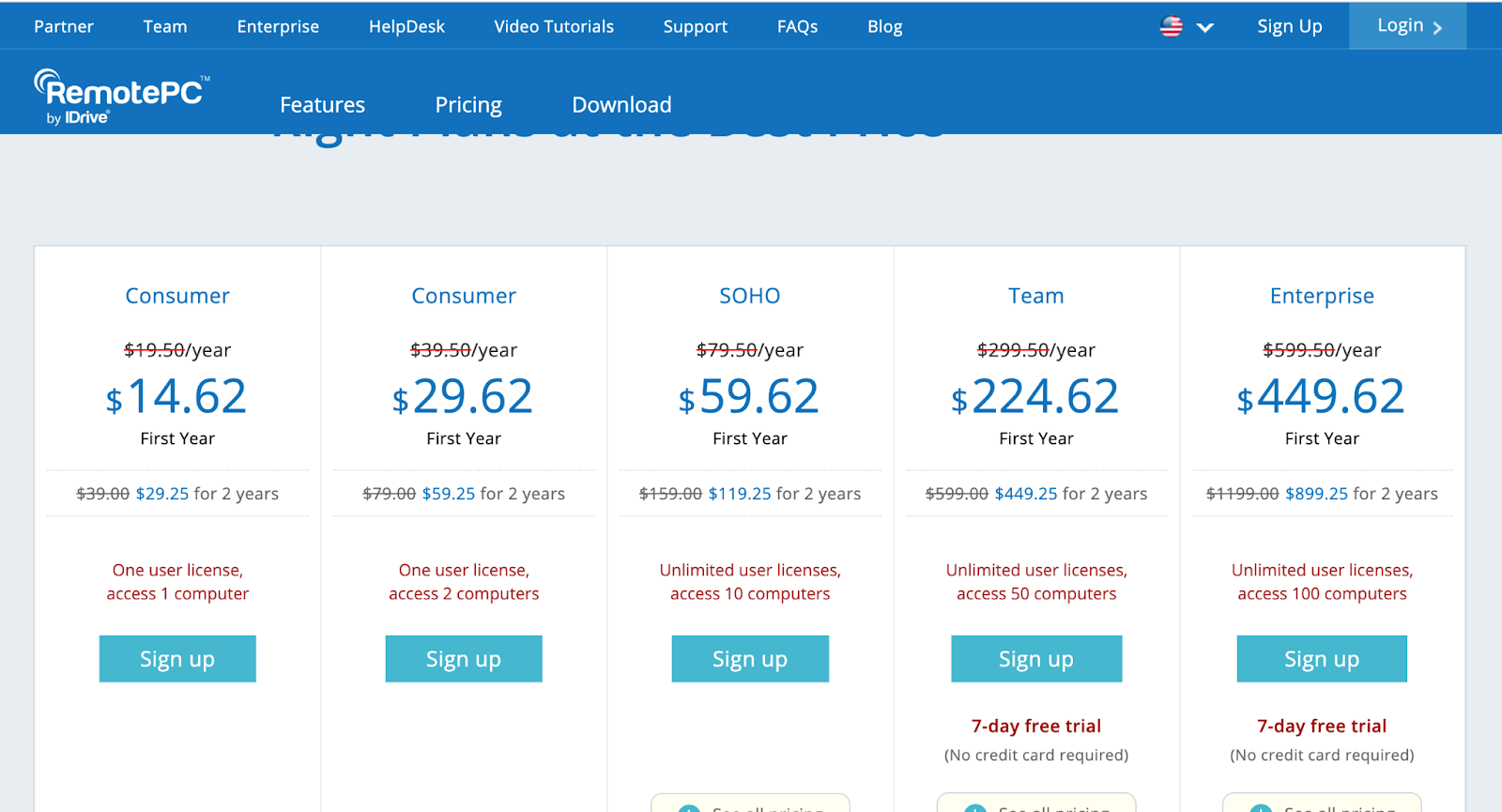The width and height of the screenshot is (1502, 812).
Task: Sign up for the SOHO plan
Action: coord(750,659)
